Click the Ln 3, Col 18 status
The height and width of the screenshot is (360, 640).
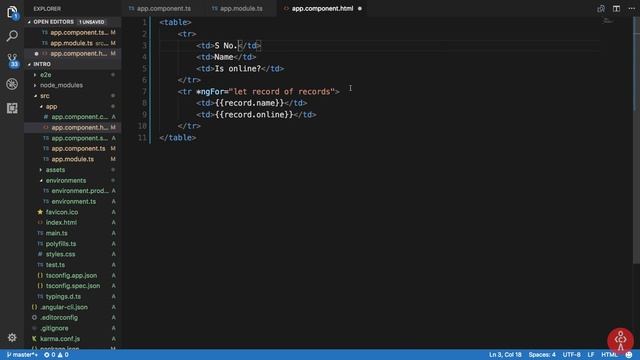505,355
